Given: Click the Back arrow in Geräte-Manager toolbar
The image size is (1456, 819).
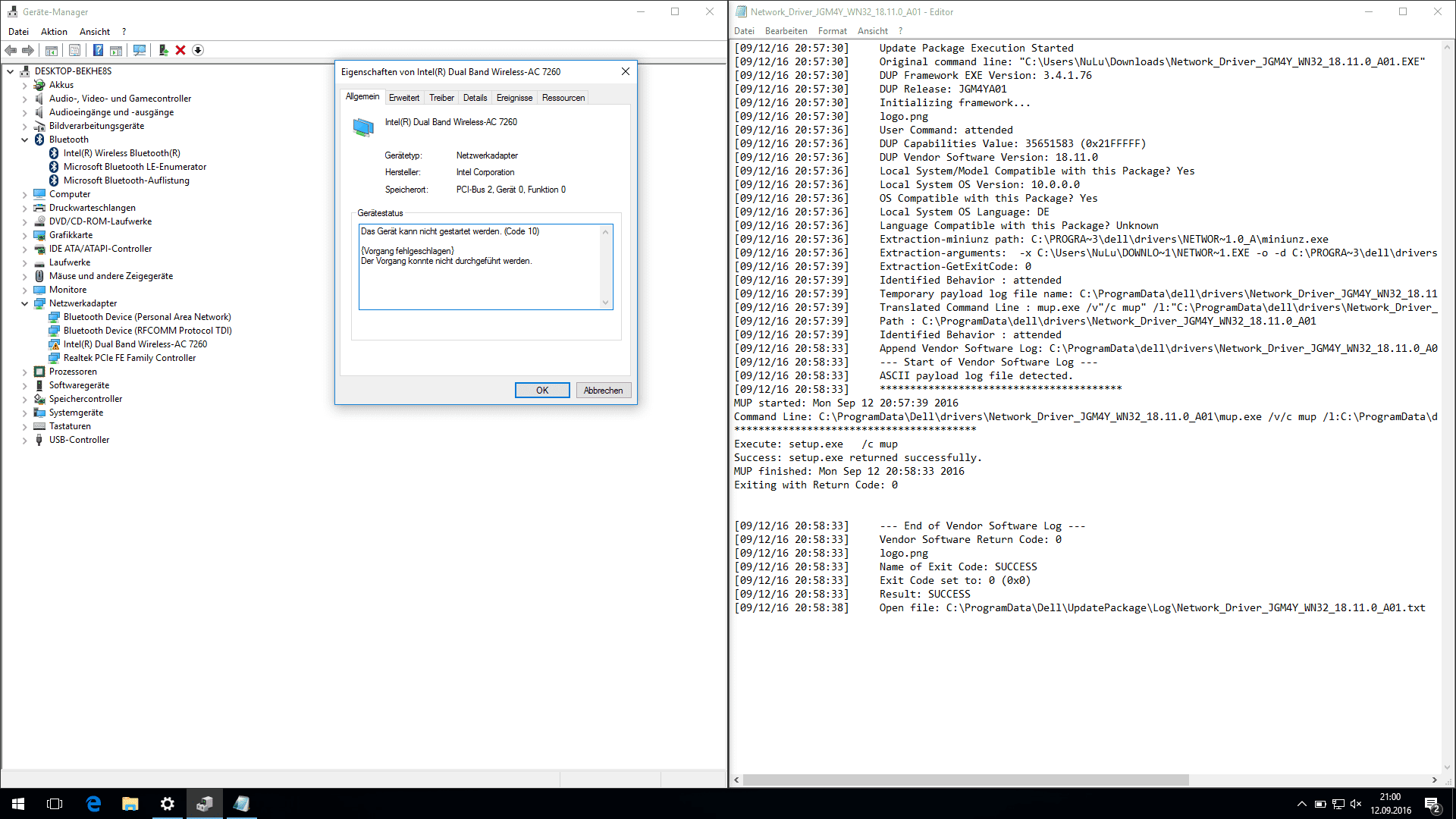Looking at the screenshot, I should [x=11, y=50].
